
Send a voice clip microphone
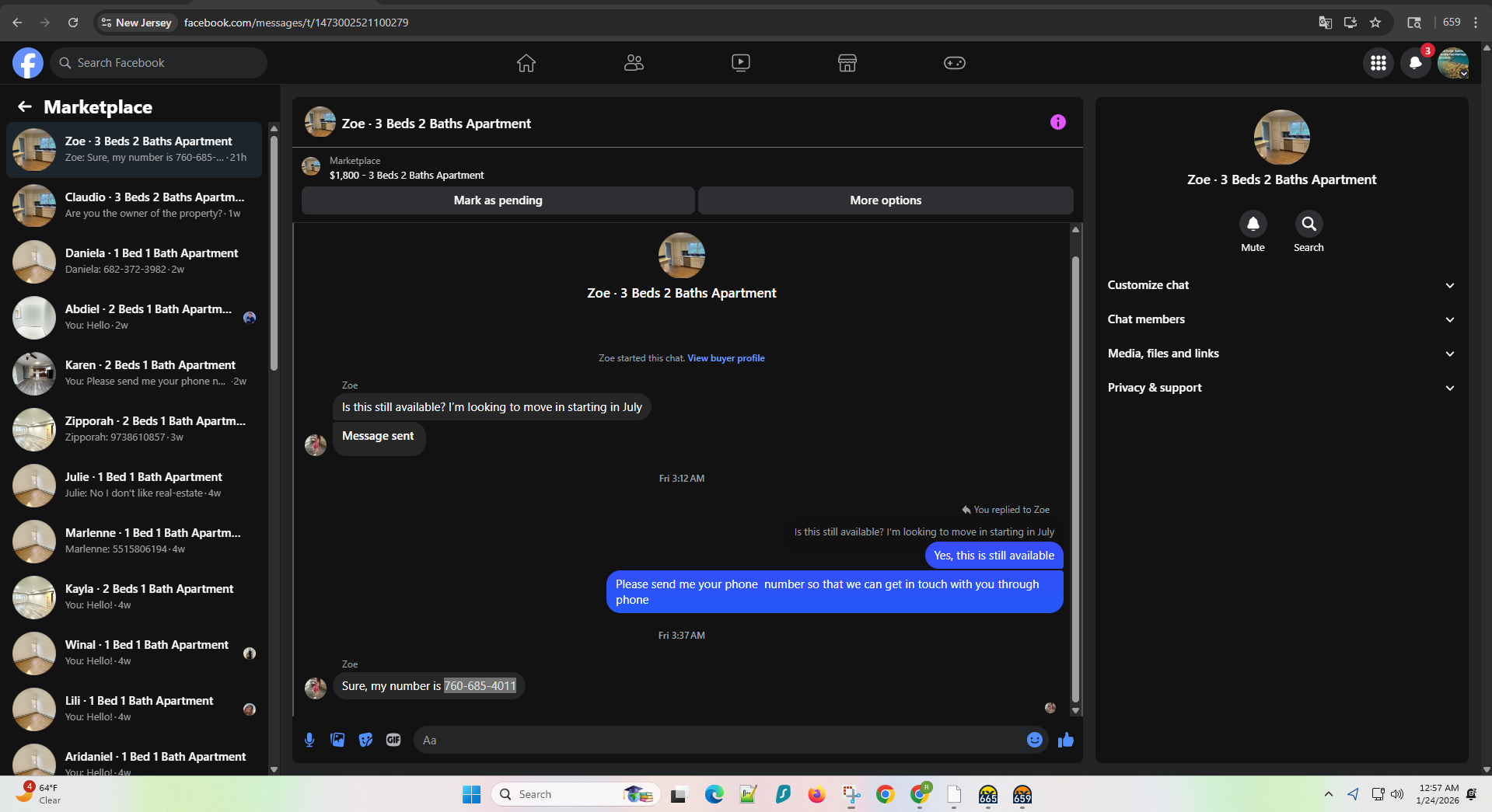click(309, 740)
